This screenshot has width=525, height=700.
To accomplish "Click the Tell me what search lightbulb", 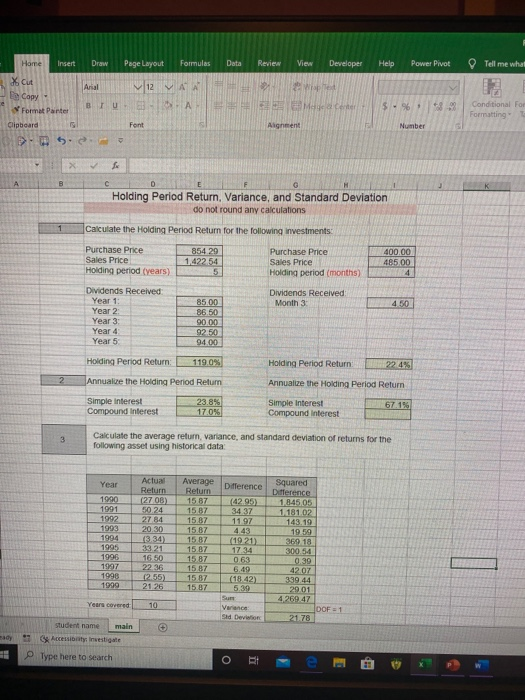I will click(x=472, y=64).
